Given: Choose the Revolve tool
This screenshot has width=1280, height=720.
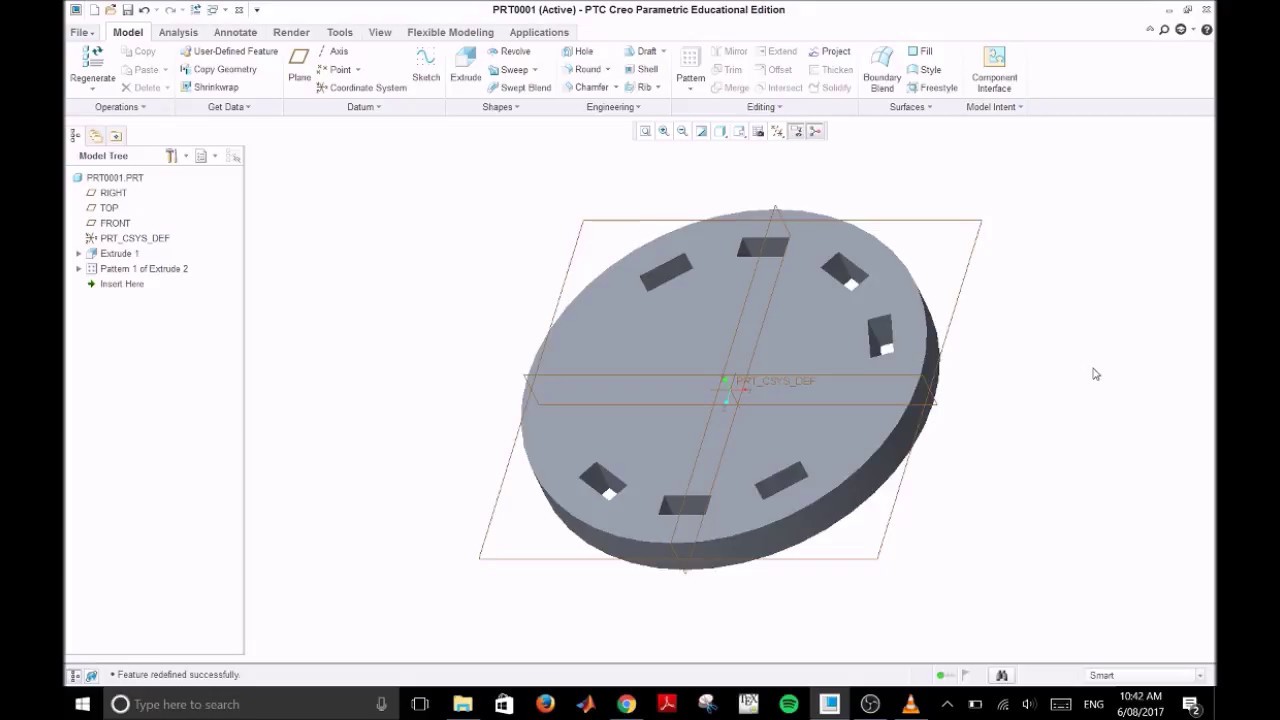Looking at the screenshot, I should coord(509,51).
